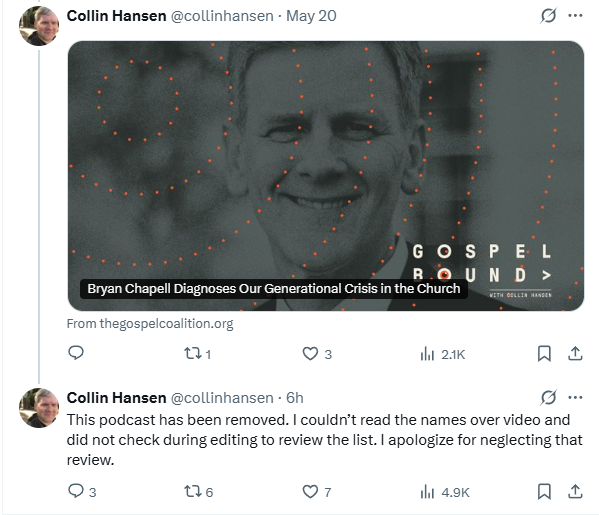
Task: Open Grok explain icon on 6h reply tweet
Action: [x=548, y=397]
